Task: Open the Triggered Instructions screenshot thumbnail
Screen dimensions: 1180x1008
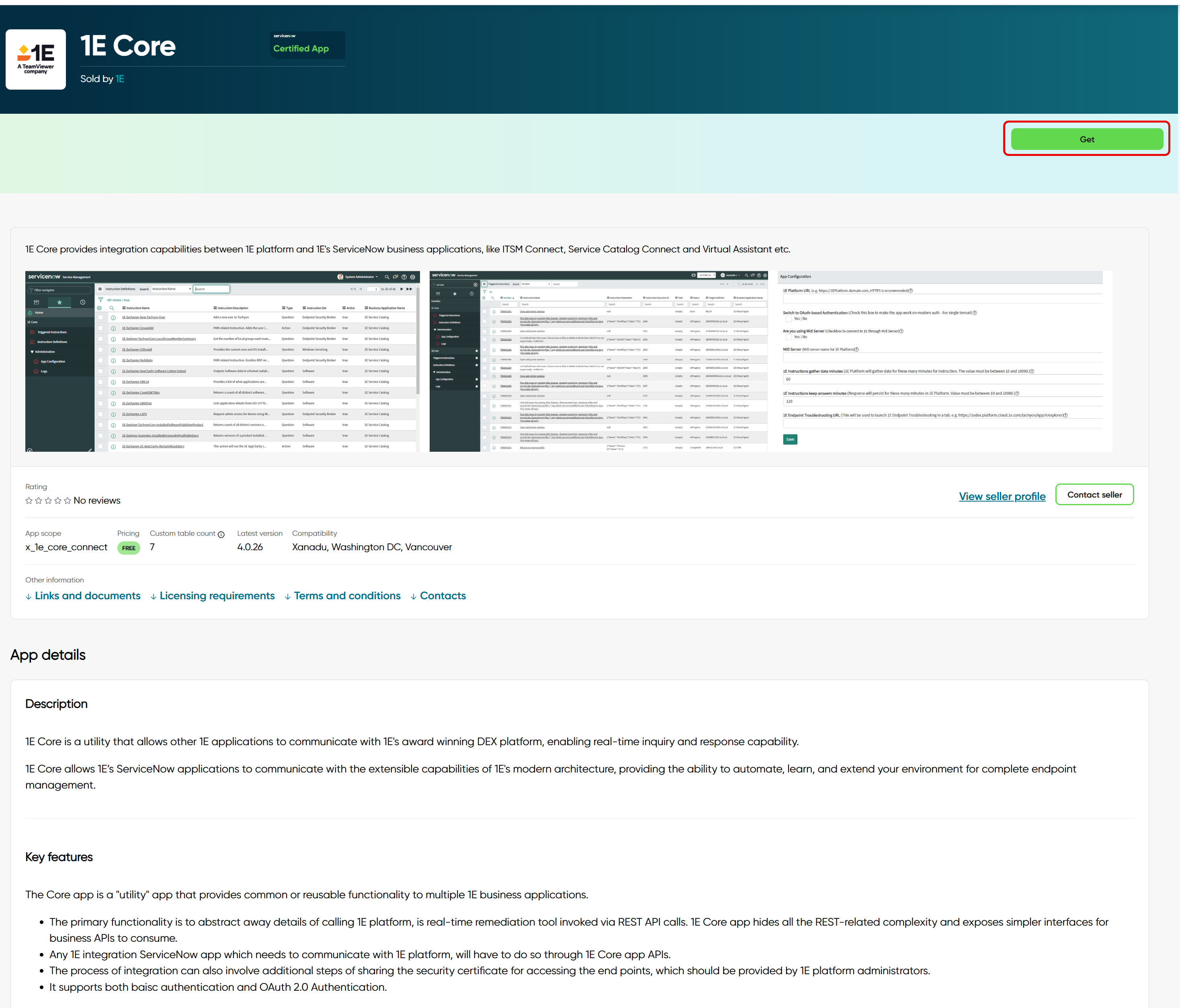Action: 598,361
